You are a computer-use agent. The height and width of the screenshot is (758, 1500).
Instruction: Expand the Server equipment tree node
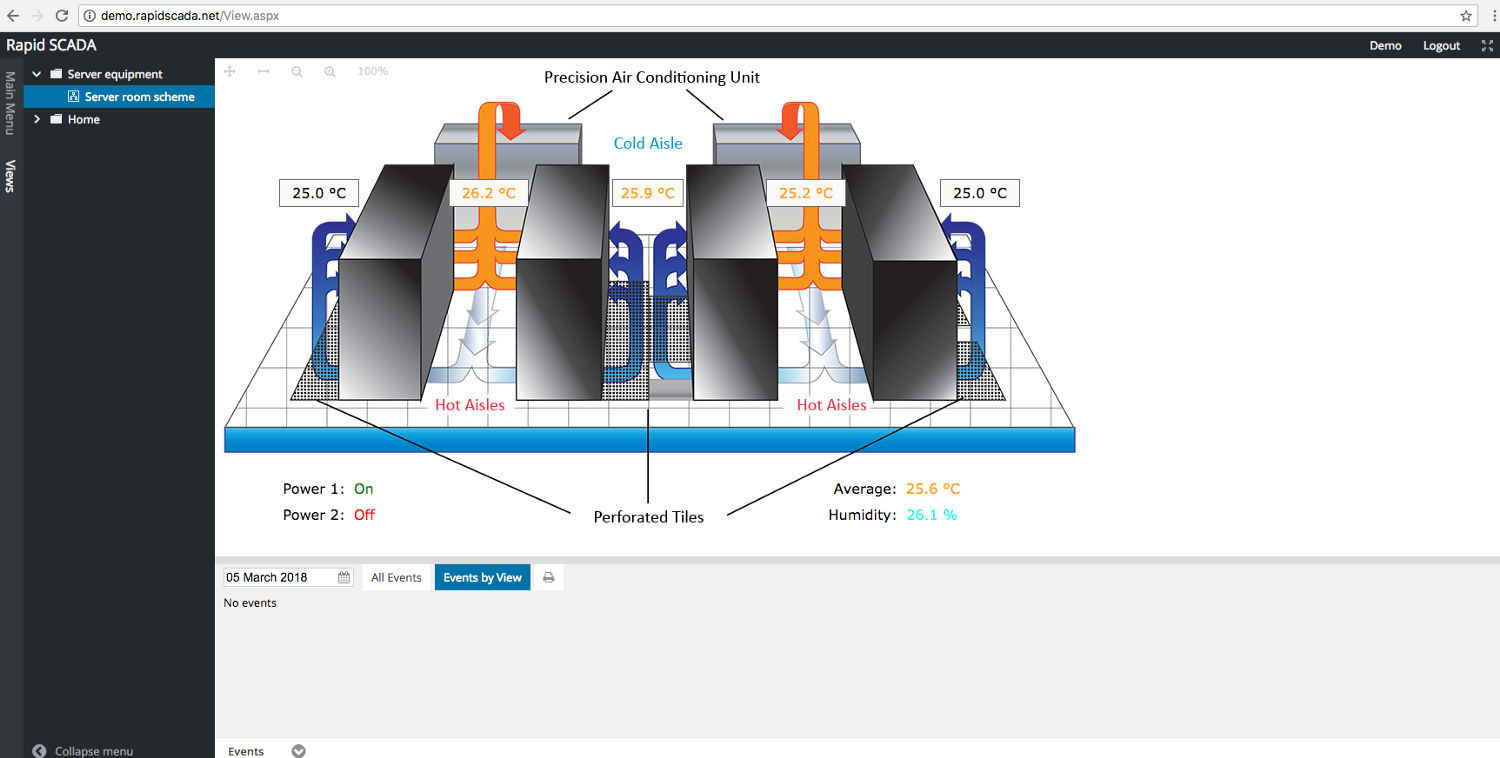(36, 73)
